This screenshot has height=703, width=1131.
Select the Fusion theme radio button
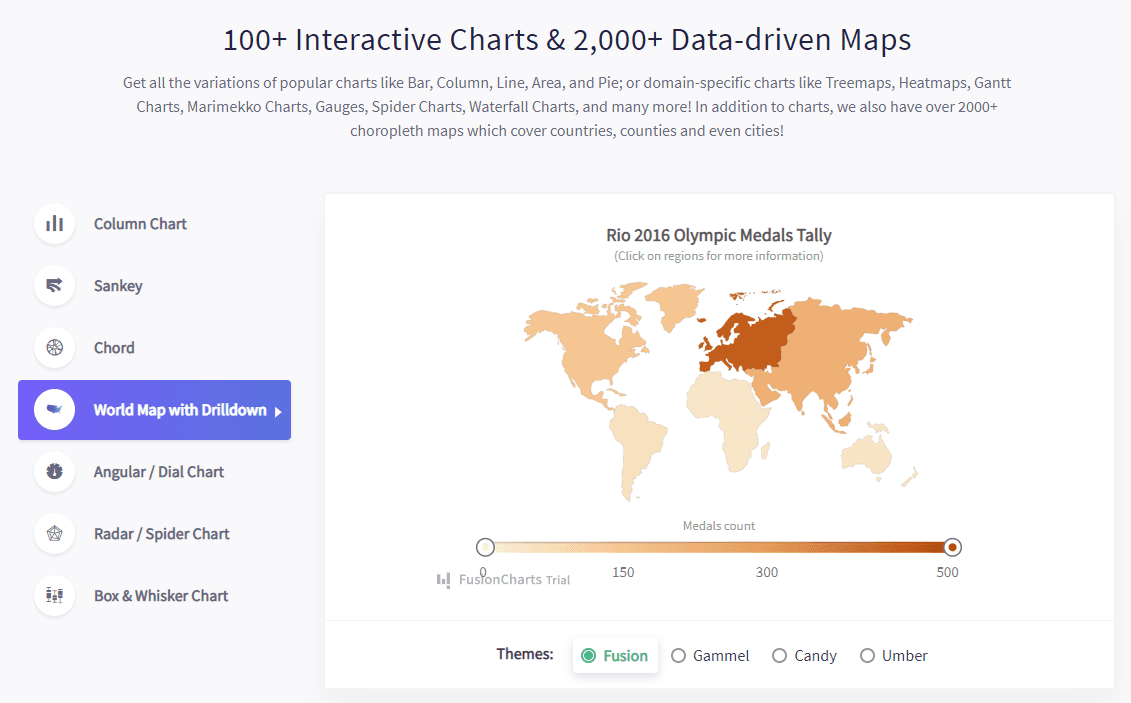pyautogui.click(x=589, y=656)
